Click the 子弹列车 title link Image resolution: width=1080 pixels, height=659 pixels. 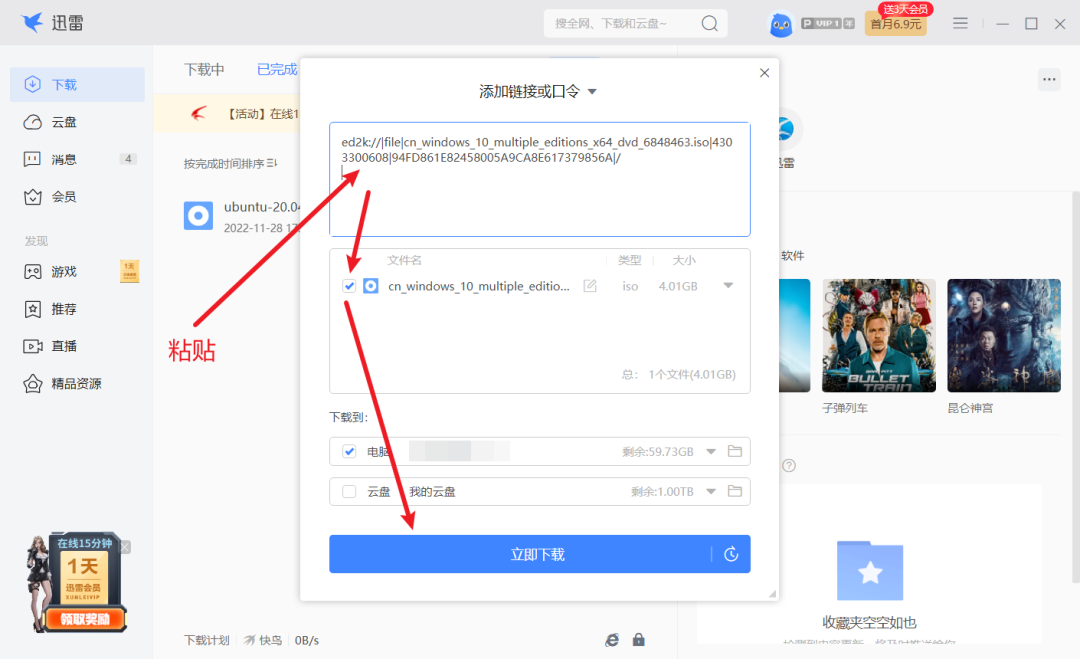point(844,408)
